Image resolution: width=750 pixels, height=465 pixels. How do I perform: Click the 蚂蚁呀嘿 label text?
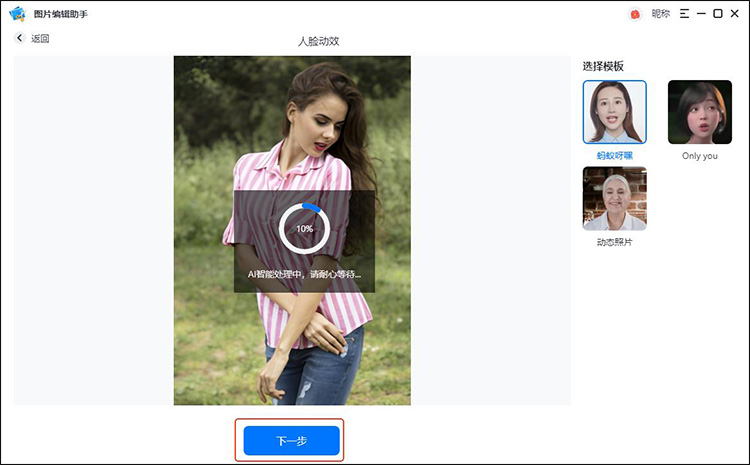[x=614, y=156]
